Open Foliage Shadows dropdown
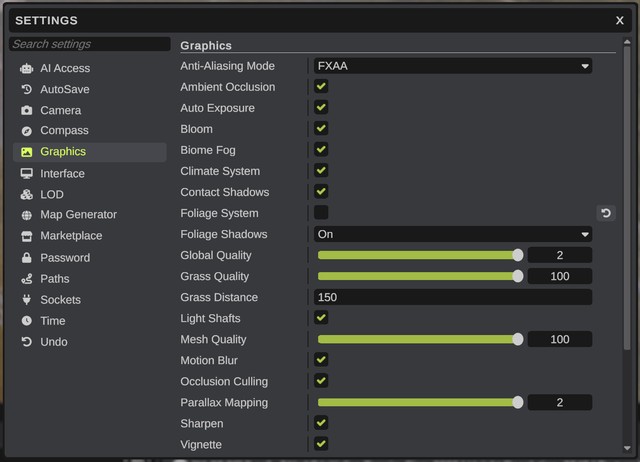640x462 pixels. tap(453, 234)
